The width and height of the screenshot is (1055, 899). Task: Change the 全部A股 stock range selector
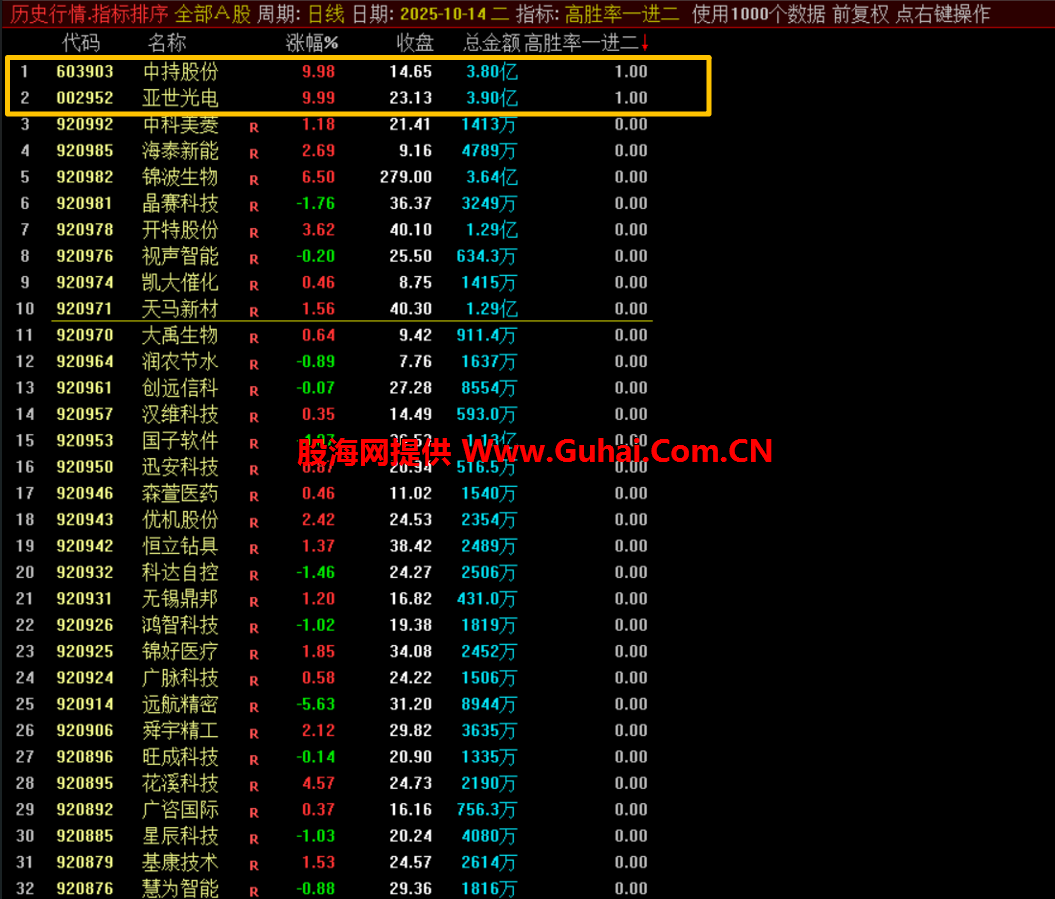pos(212,14)
